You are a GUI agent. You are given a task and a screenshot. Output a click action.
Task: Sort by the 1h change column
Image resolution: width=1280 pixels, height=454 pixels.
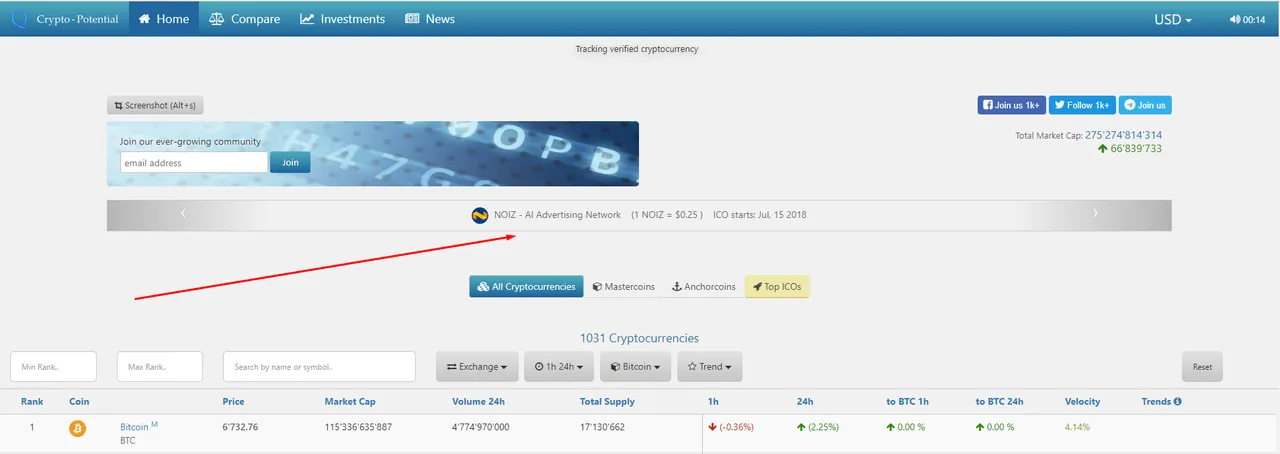pyautogui.click(x=712, y=401)
